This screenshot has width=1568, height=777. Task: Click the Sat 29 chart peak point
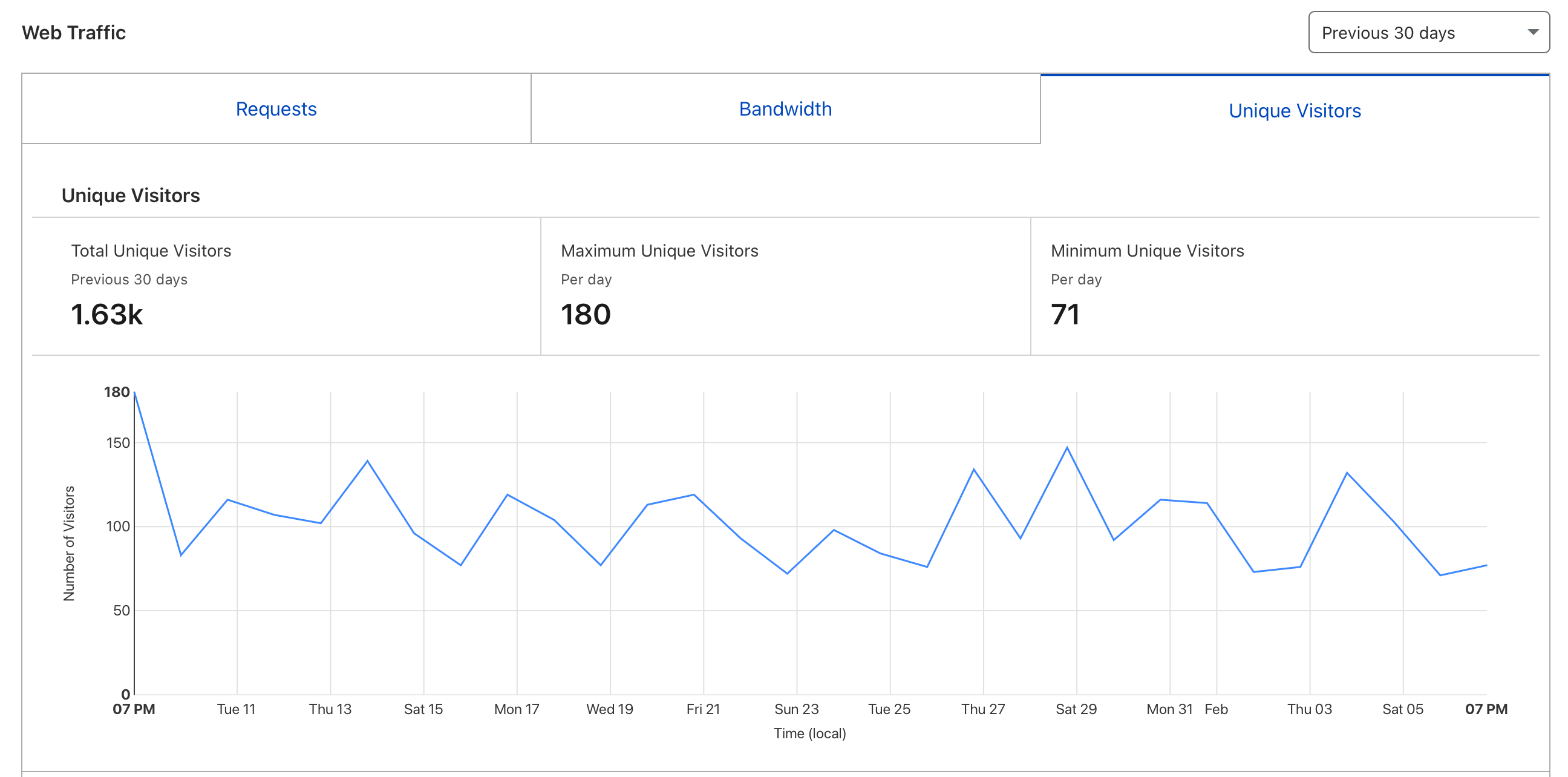pyautogui.click(x=1067, y=448)
